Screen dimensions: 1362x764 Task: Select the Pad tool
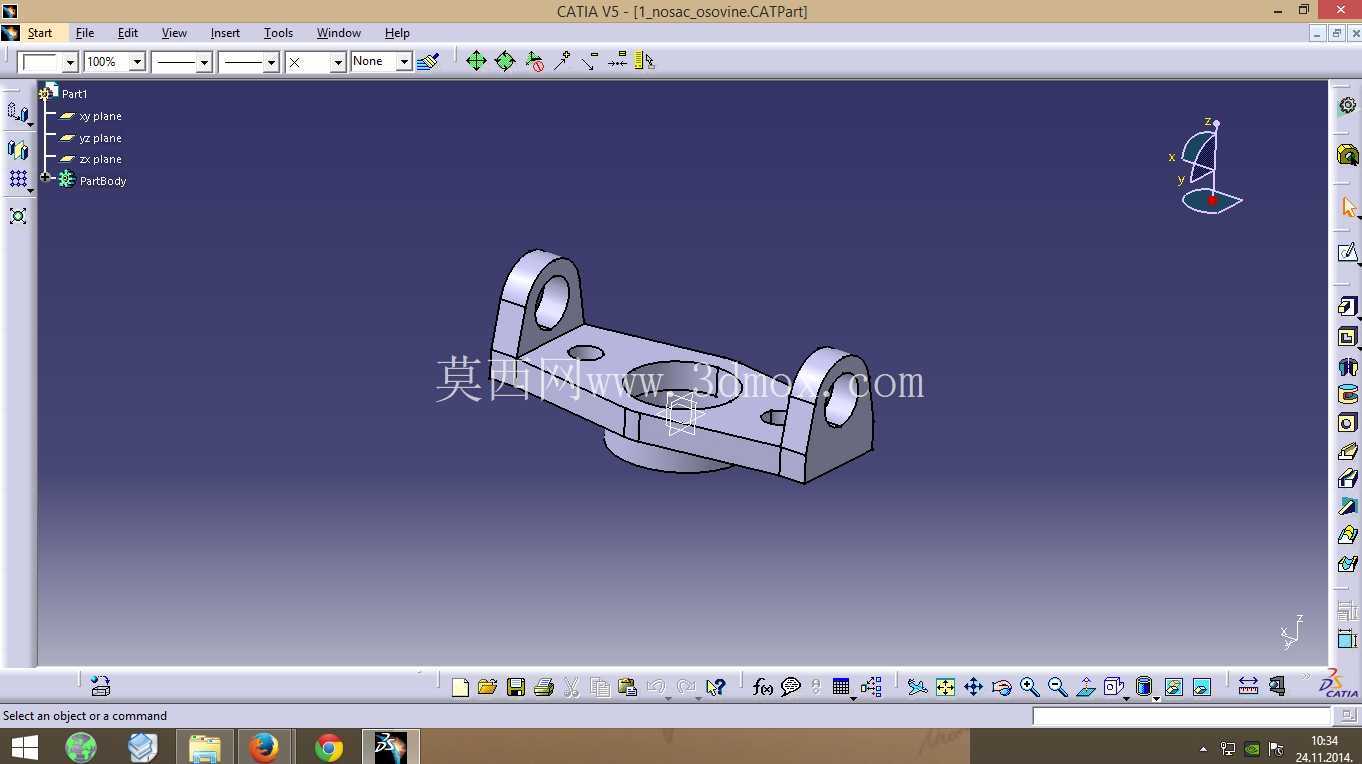point(1347,307)
